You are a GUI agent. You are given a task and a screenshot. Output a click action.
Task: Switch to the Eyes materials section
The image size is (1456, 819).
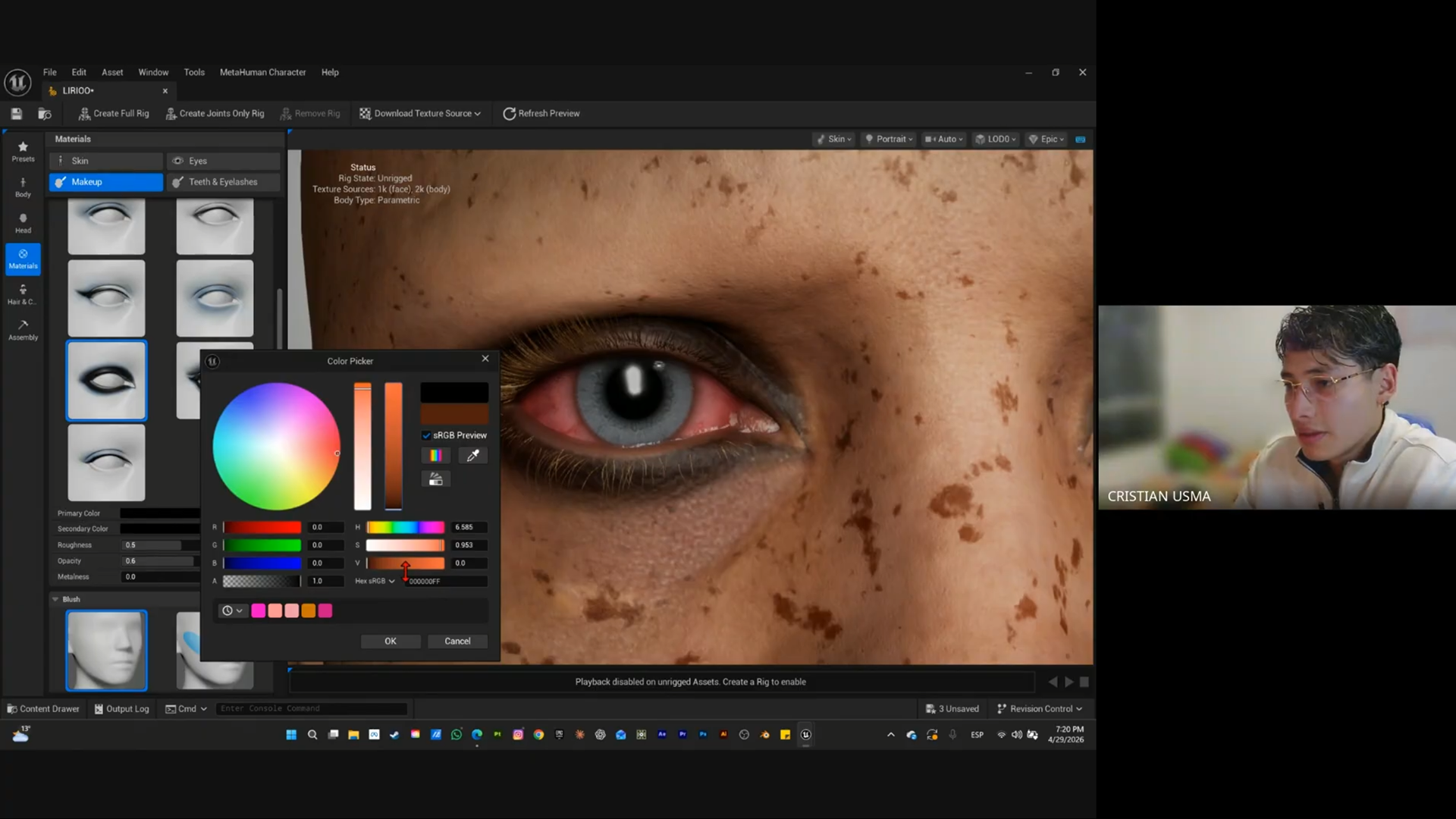[x=223, y=161]
